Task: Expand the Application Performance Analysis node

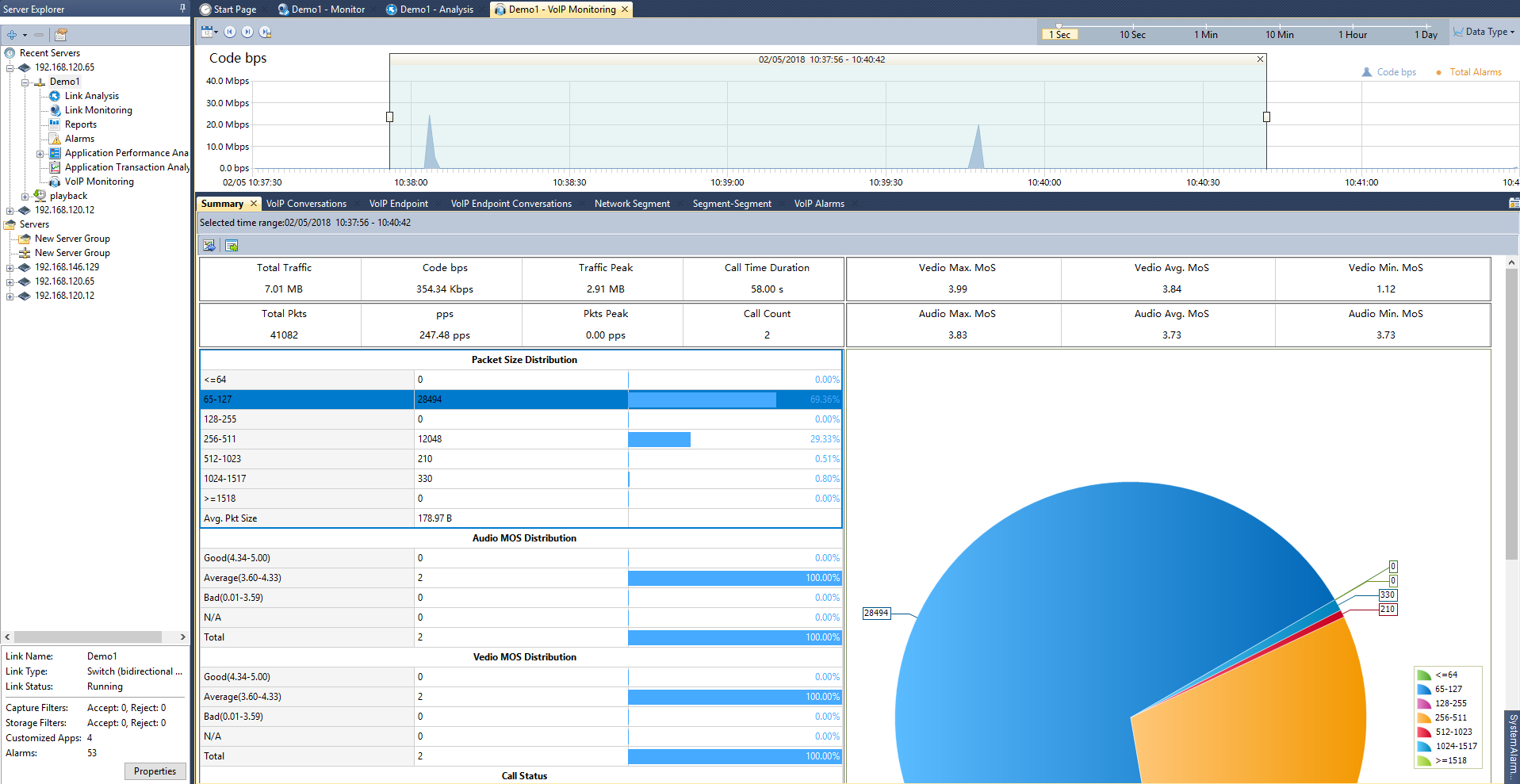Action: pos(40,153)
